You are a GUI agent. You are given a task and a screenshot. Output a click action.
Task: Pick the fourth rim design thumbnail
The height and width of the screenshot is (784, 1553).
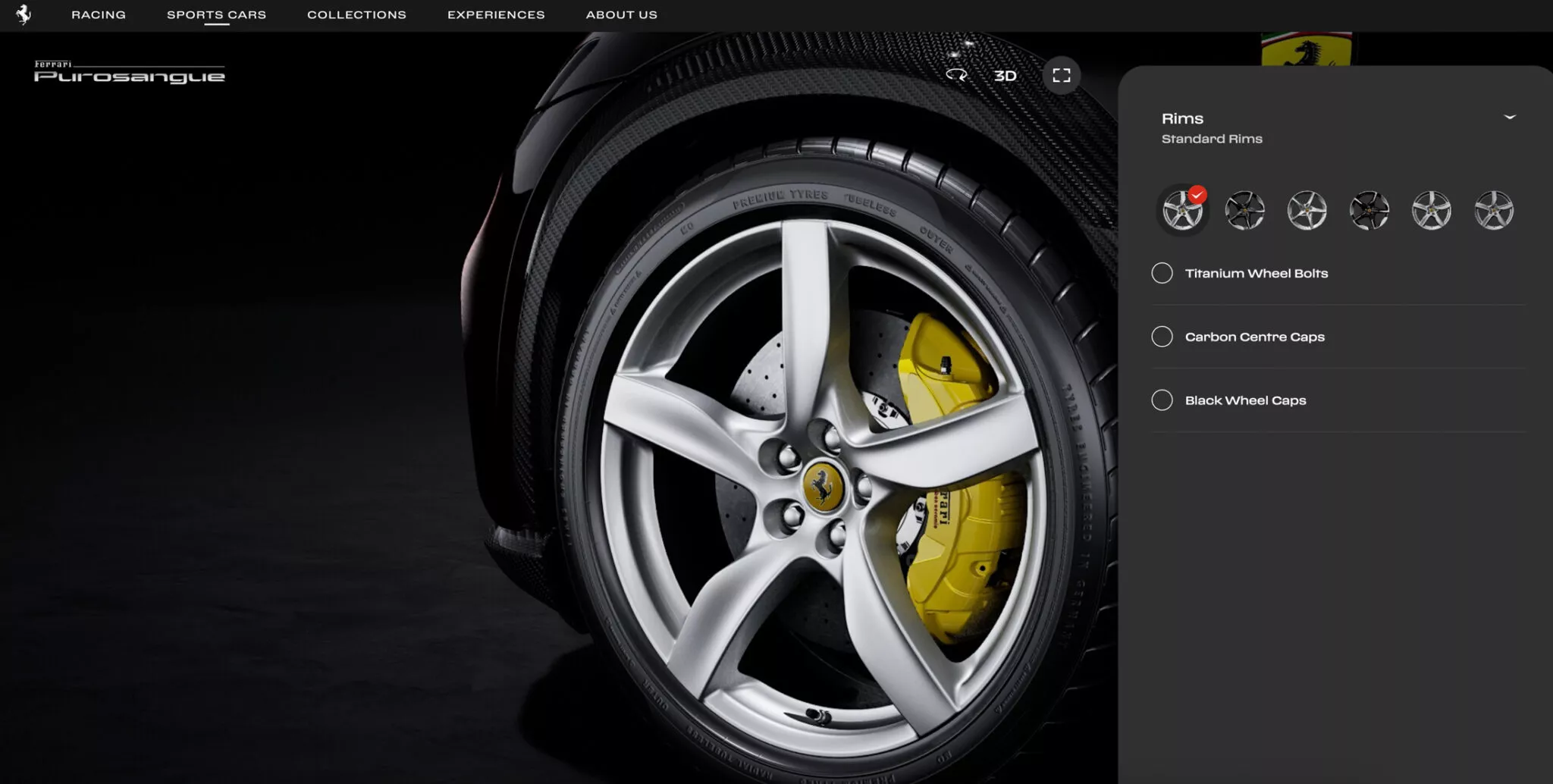click(1369, 210)
